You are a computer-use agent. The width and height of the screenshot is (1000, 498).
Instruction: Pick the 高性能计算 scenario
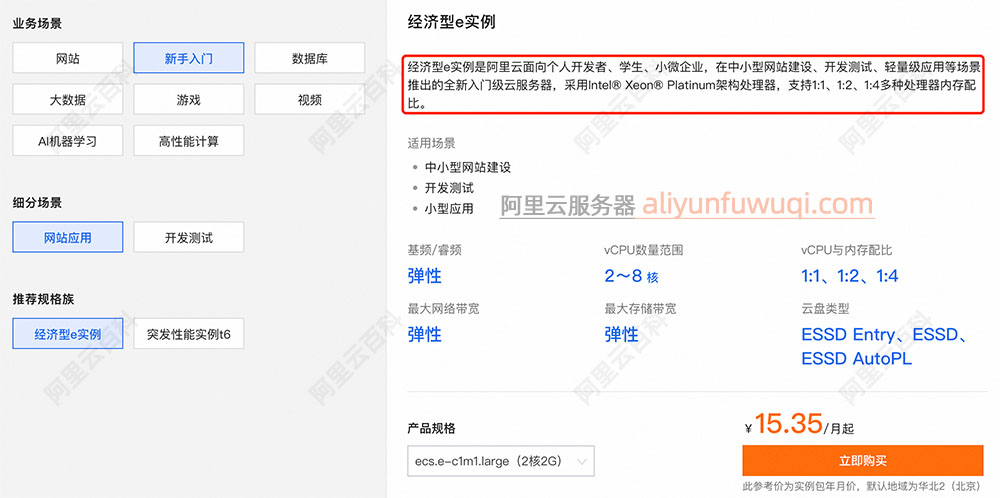click(x=189, y=141)
